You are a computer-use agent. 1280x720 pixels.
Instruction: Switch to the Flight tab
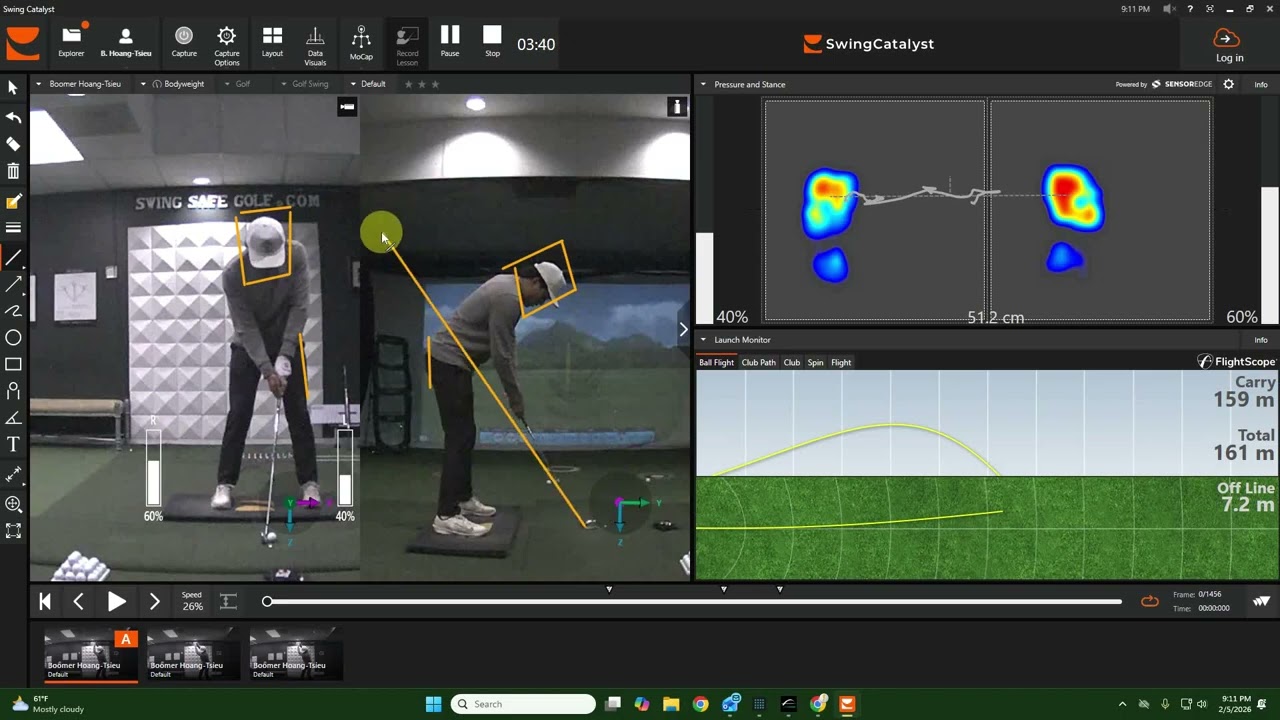point(841,362)
